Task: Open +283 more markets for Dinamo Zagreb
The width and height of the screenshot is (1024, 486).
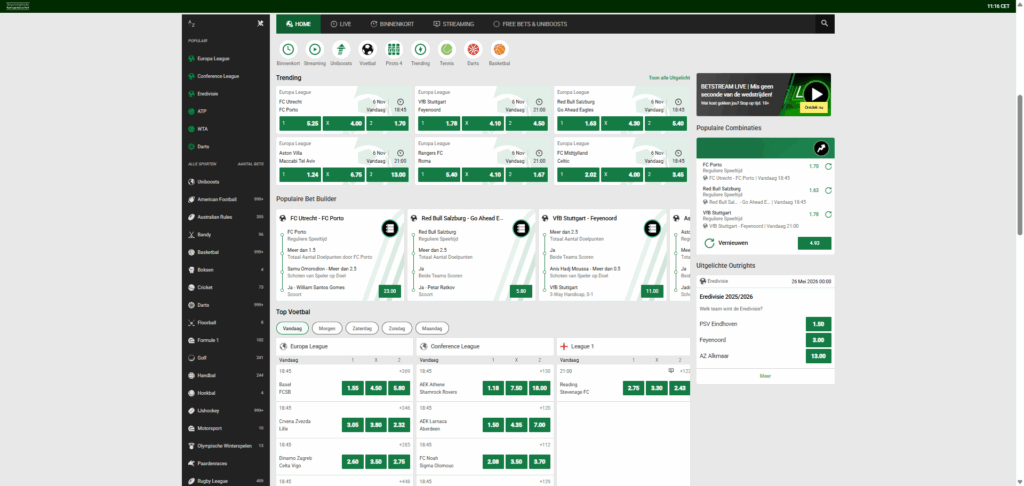Action: pos(404,444)
